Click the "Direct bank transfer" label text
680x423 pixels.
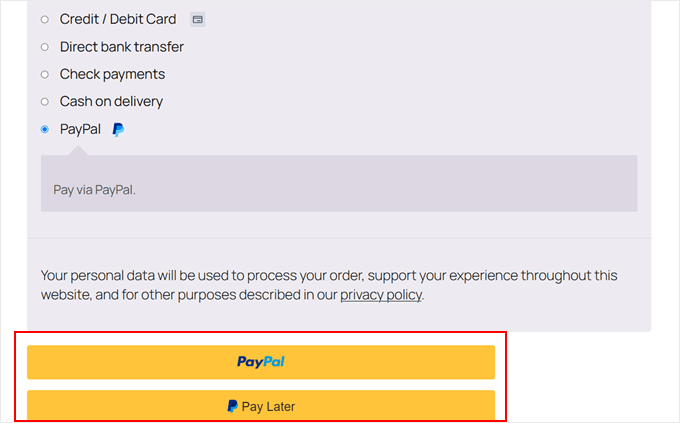click(x=122, y=47)
